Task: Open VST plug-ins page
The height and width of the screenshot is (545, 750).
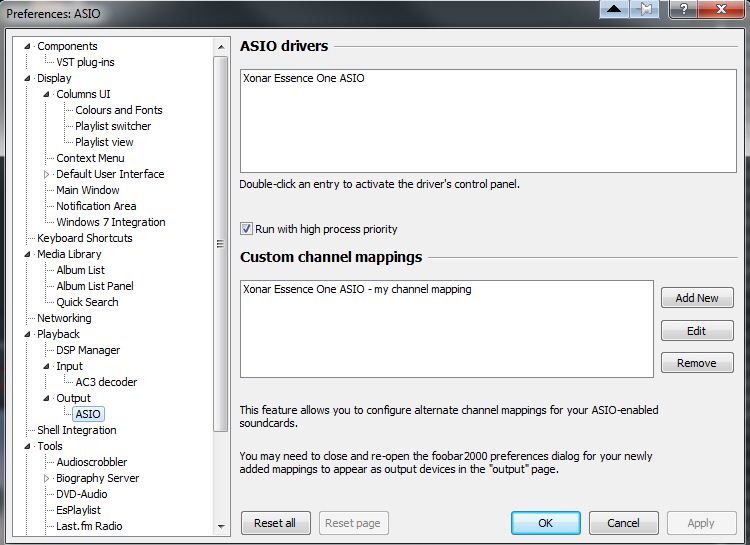Action: click(x=85, y=62)
